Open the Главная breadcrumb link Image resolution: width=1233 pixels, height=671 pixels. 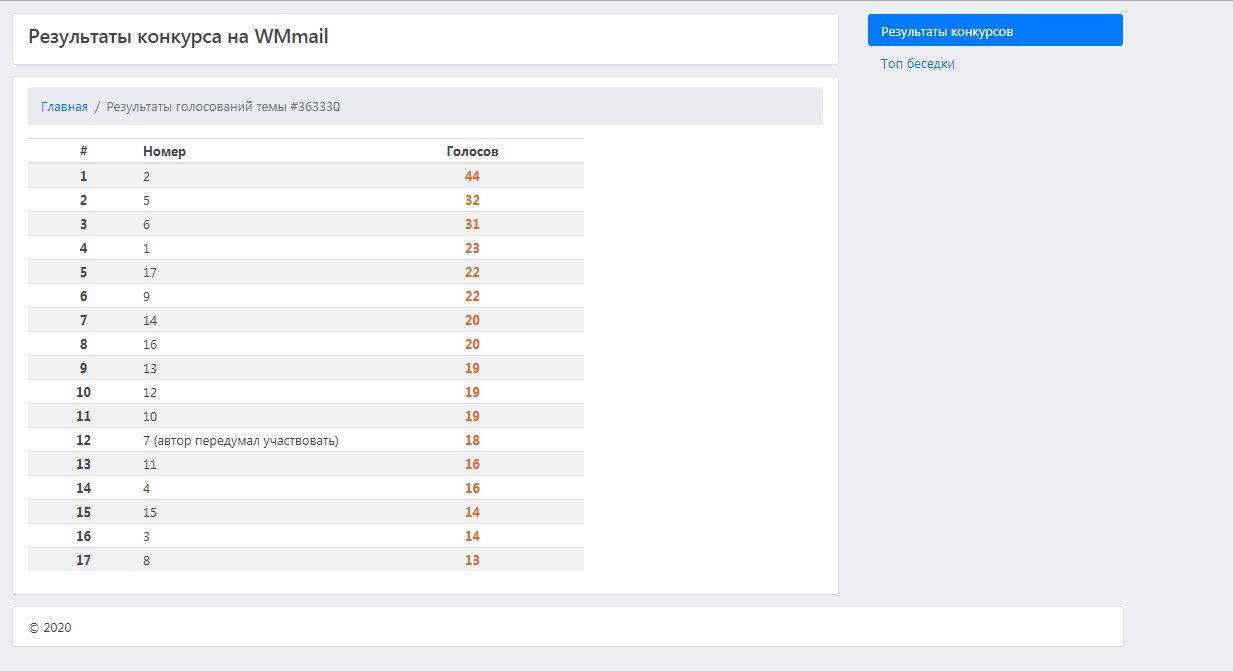[x=64, y=106]
